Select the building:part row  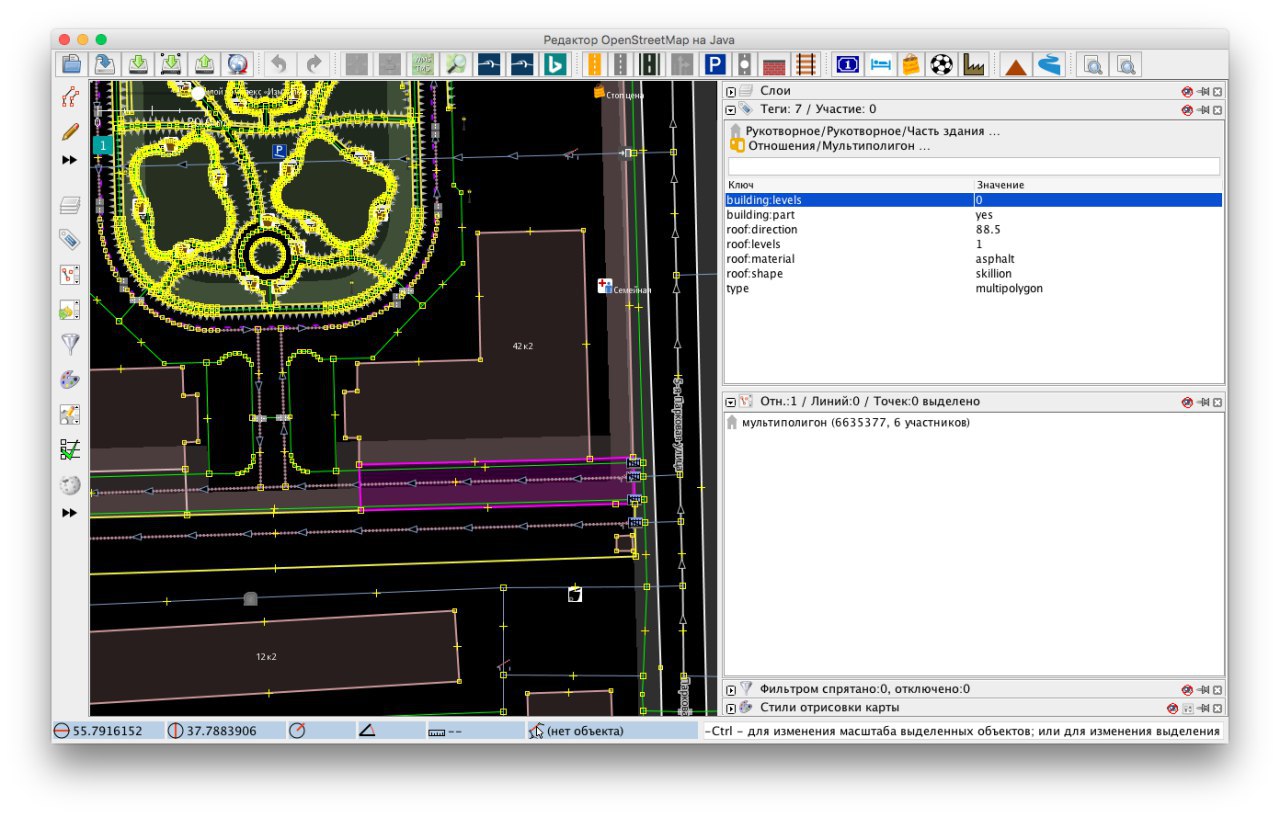(974, 215)
